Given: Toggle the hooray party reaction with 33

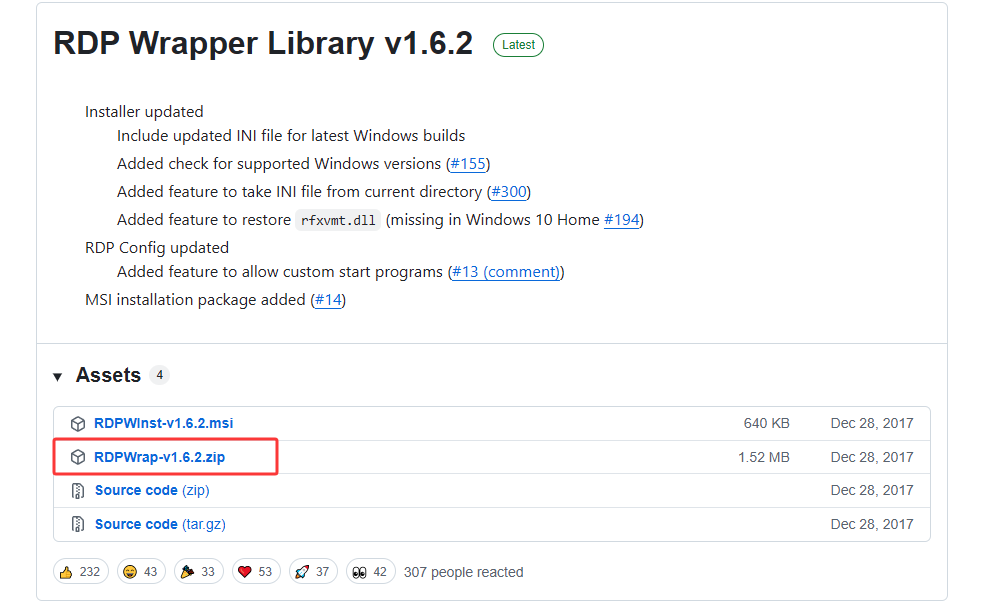Looking at the screenshot, I should coord(198,572).
